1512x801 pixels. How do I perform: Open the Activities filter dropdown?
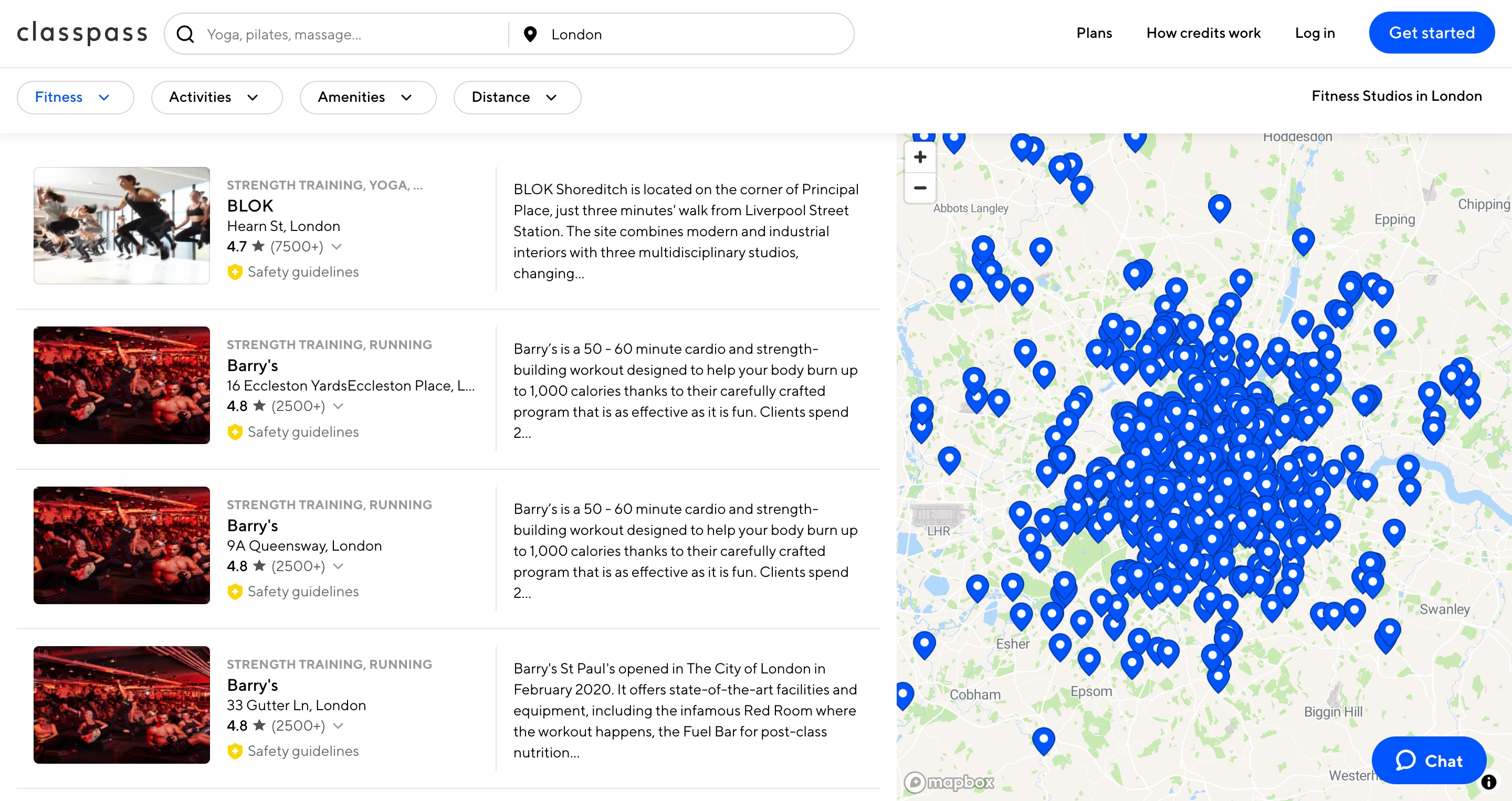pyautogui.click(x=217, y=98)
